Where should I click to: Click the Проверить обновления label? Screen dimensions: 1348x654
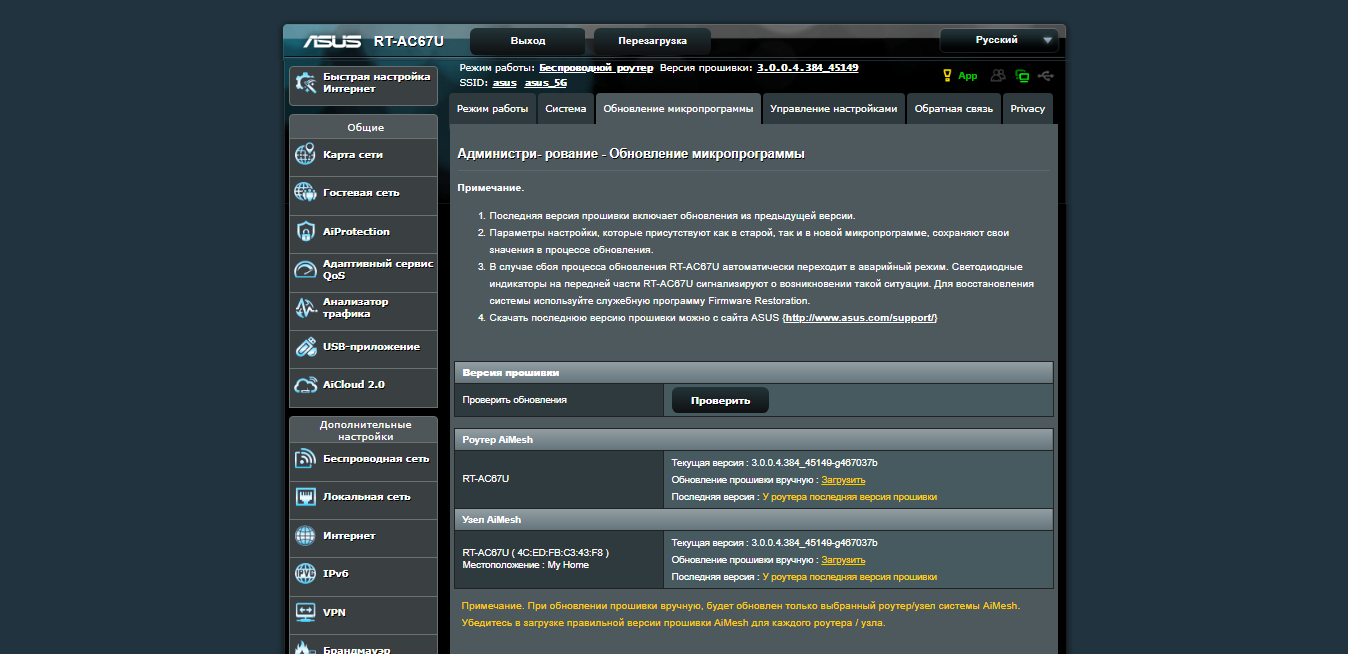tap(514, 400)
